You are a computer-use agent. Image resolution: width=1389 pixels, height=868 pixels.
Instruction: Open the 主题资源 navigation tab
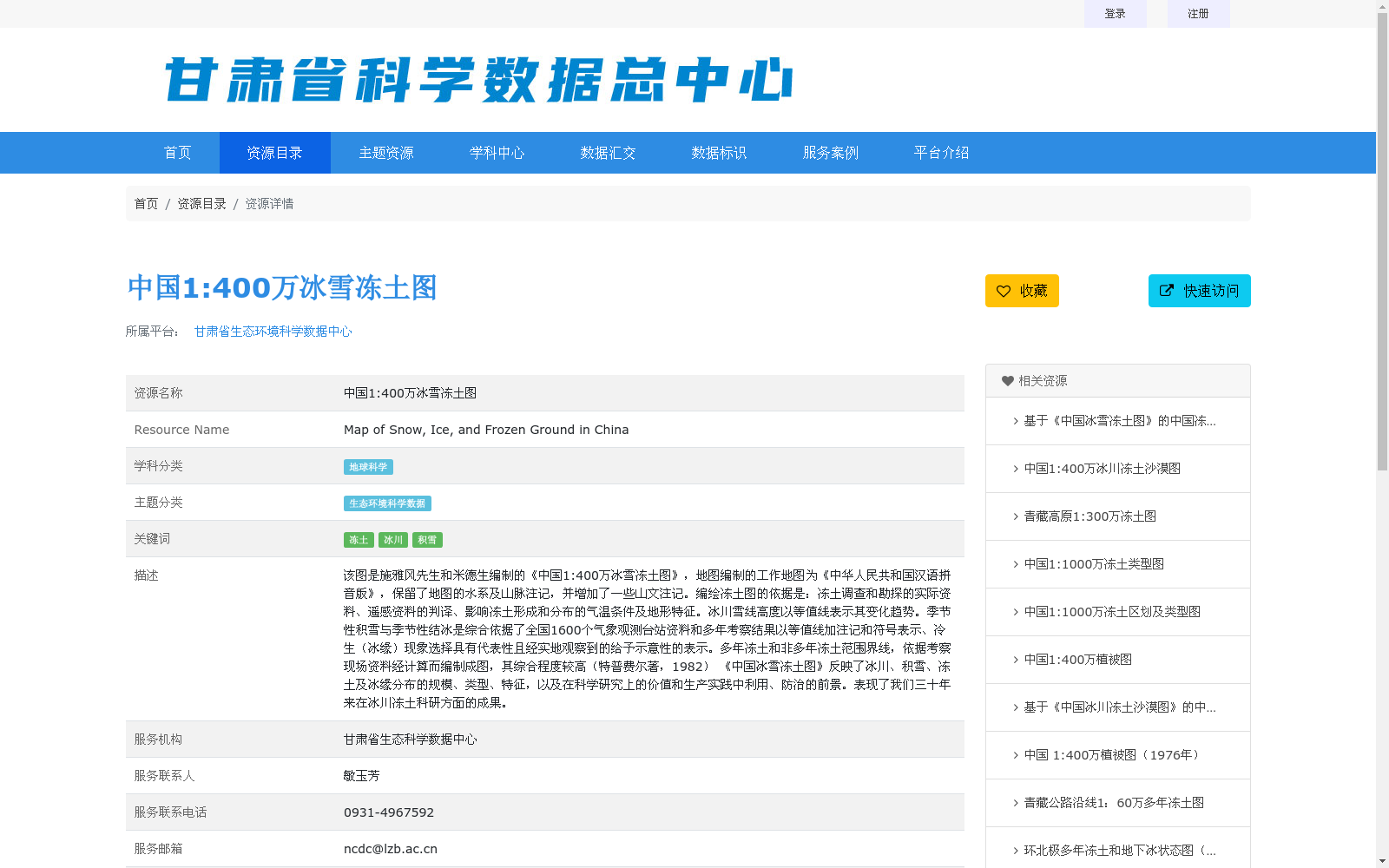pos(386,153)
